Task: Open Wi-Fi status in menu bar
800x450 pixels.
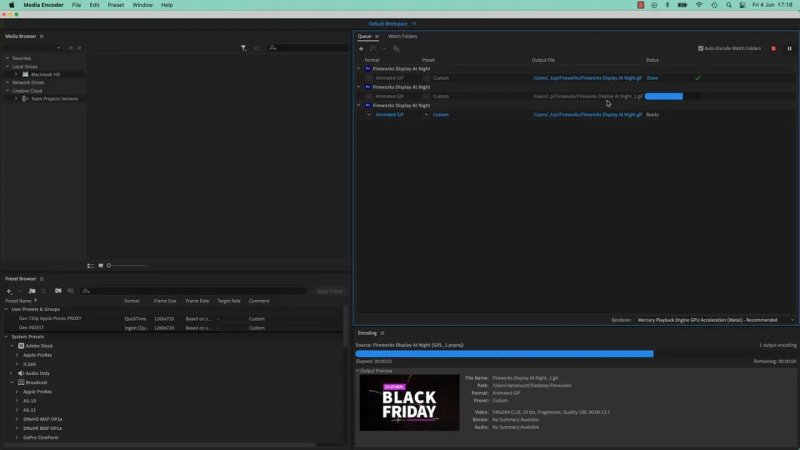Action: tap(699, 5)
